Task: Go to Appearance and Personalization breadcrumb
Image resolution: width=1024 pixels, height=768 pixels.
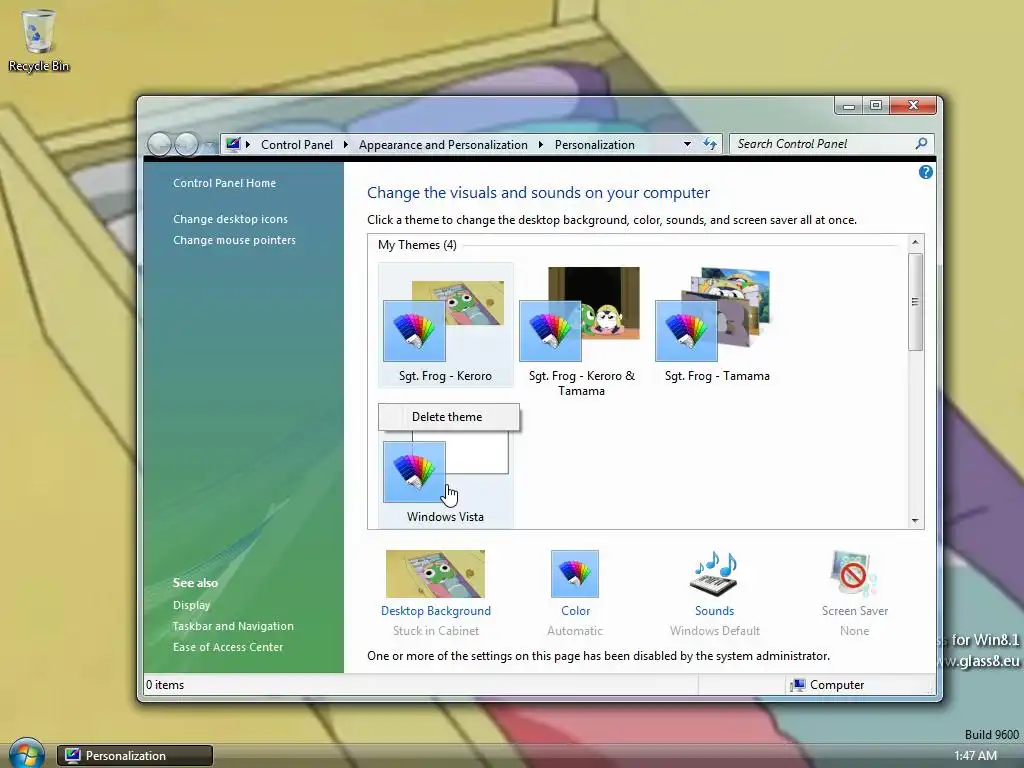Action: 443,144
